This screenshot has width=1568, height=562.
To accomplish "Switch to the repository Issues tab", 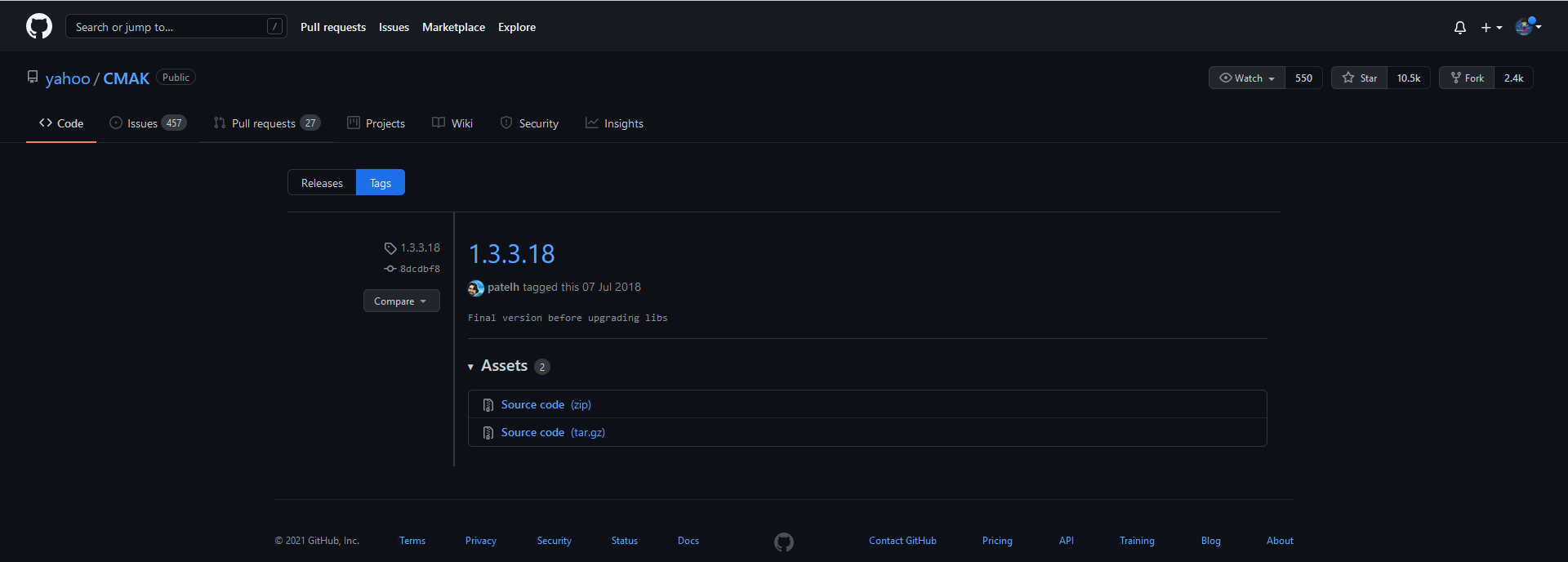I will [x=148, y=123].
